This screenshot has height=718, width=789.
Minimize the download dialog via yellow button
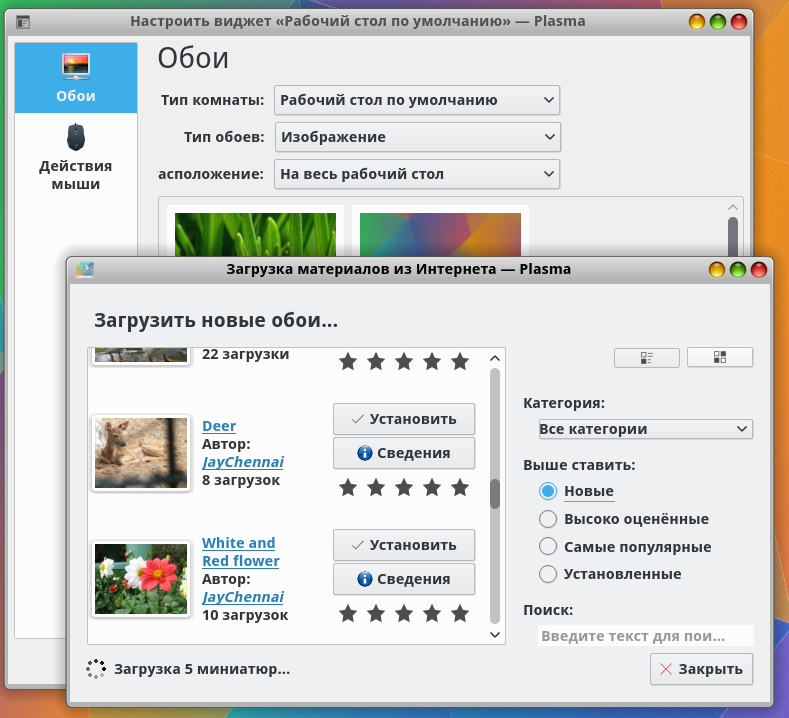(x=717, y=270)
